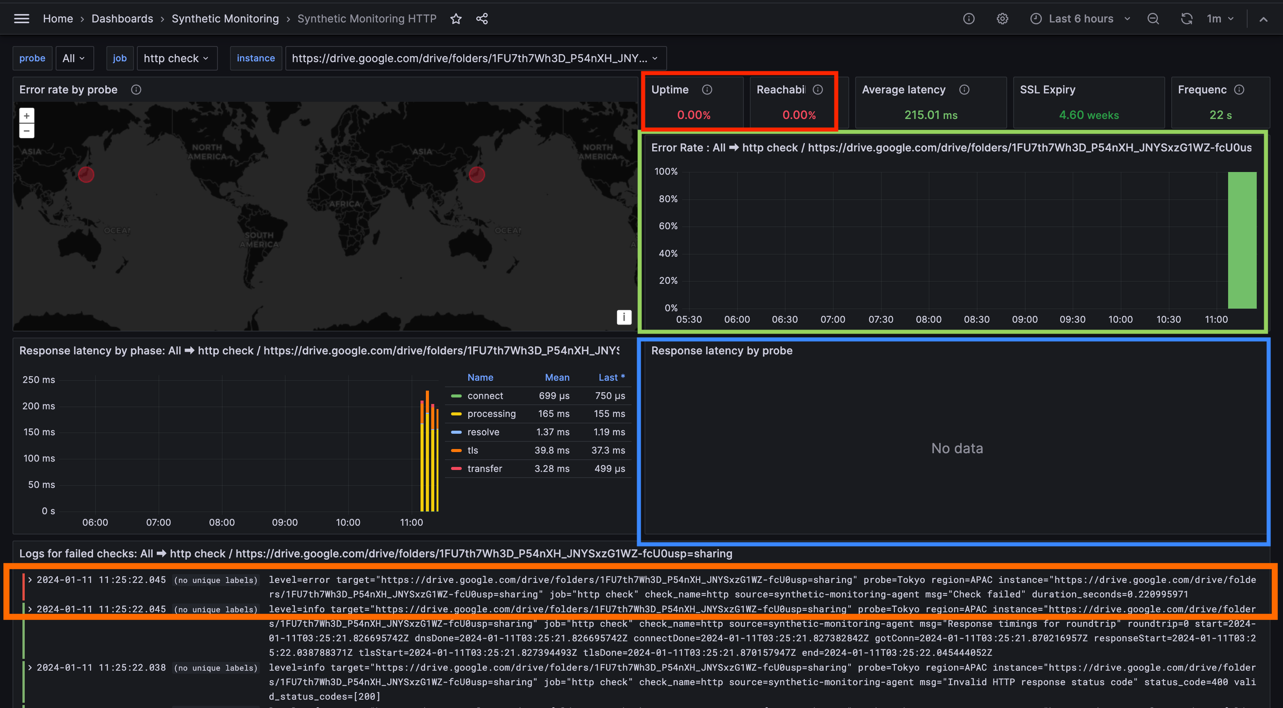Viewport: 1283px width, 708px height.
Task: Click the probe variable label
Action: pyautogui.click(x=32, y=58)
